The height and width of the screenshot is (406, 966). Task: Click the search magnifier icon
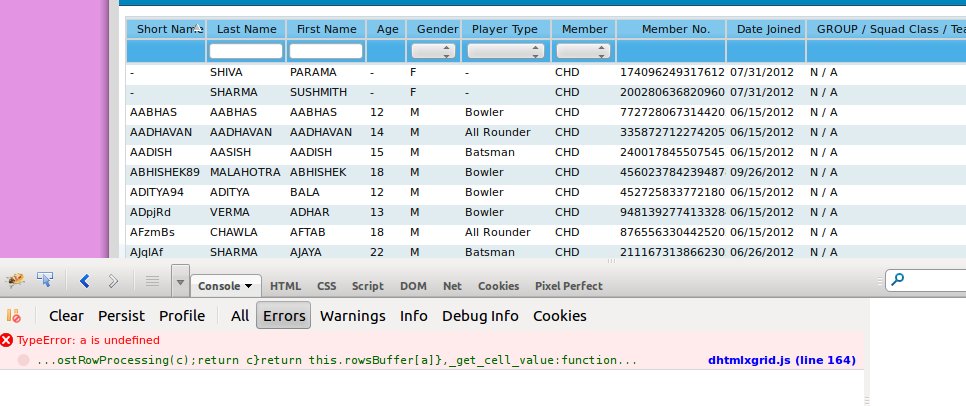(x=898, y=280)
